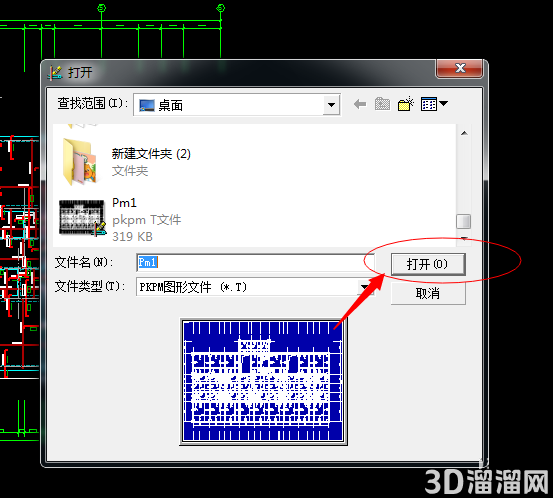Click the Back arrow navigation icon
Viewport: 553px width, 498px height.
coord(360,104)
